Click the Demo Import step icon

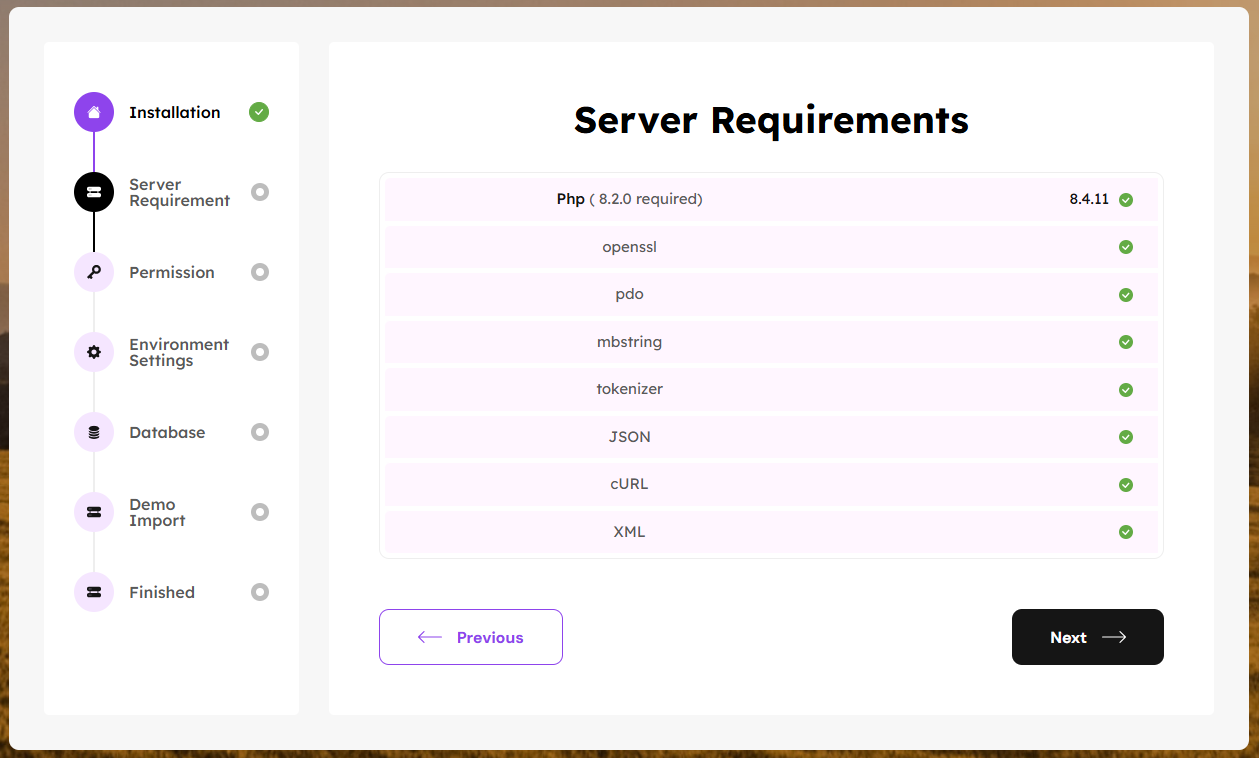coord(94,512)
